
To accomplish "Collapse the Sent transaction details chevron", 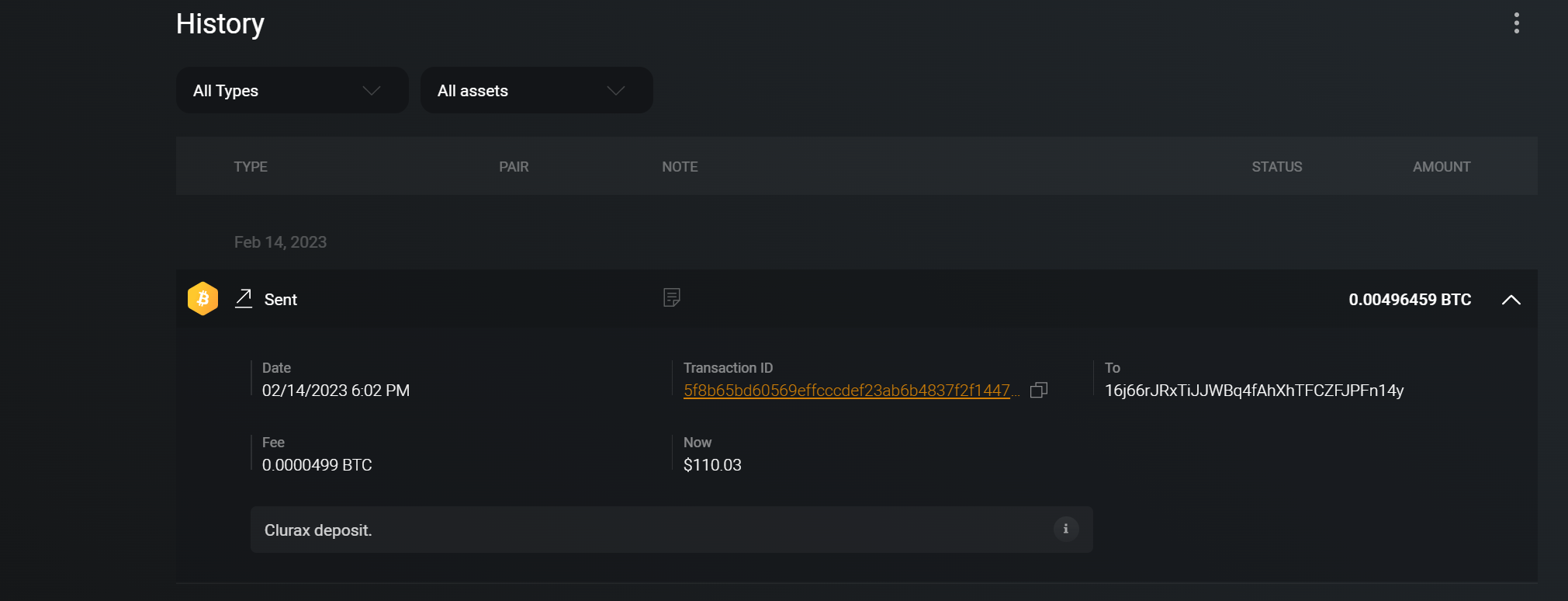I will 1511,300.
